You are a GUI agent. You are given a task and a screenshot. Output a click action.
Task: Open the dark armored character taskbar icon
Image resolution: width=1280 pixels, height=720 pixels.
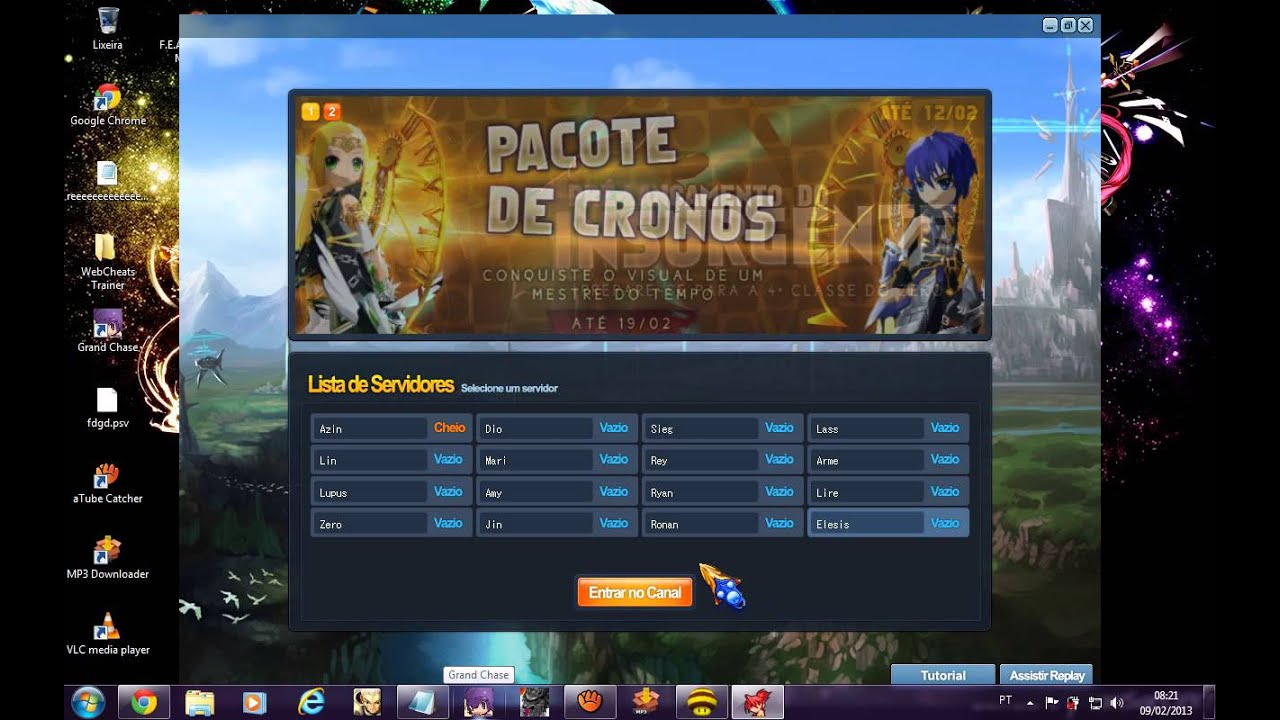pos(534,703)
